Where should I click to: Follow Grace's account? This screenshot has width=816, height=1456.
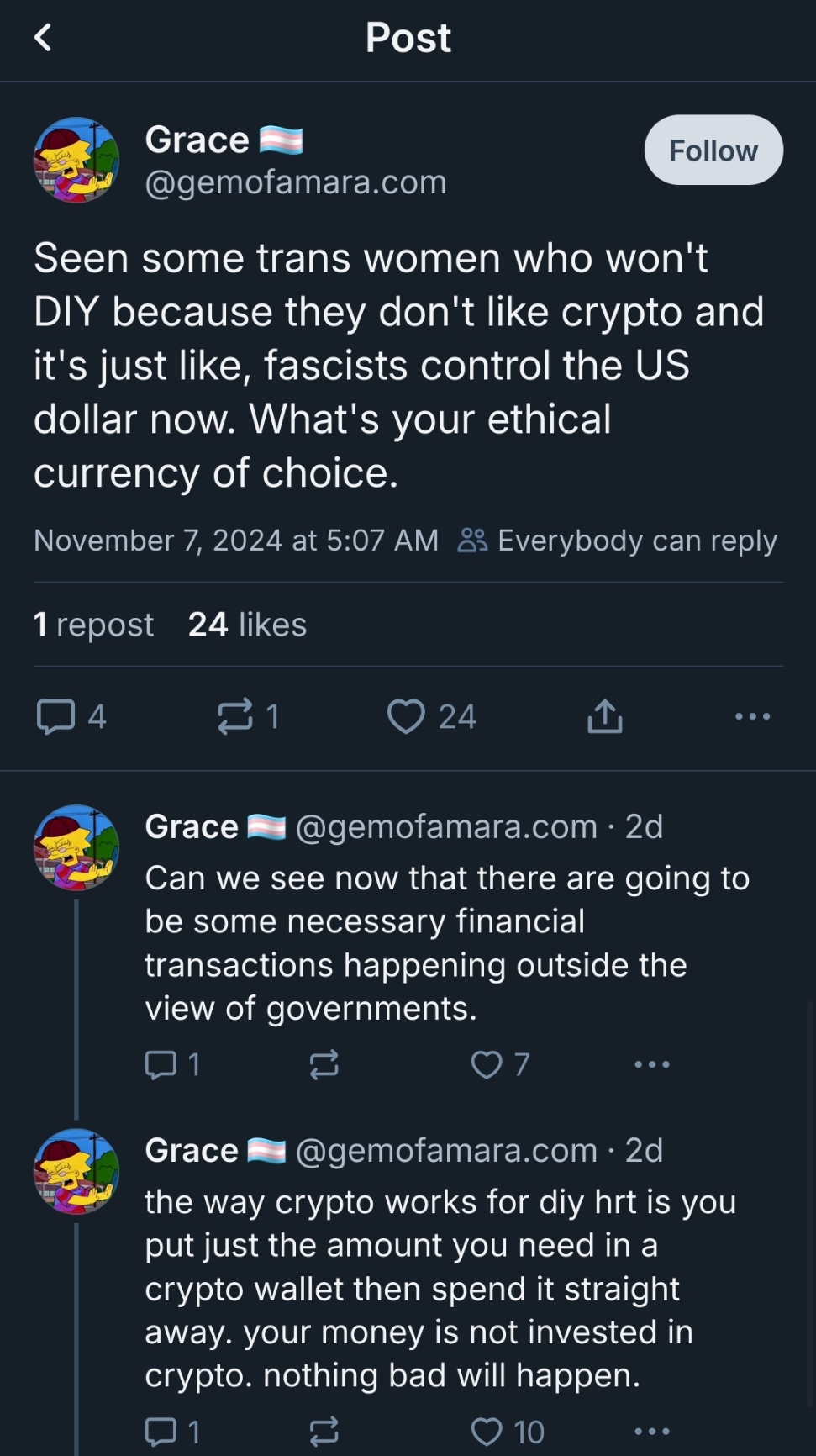[713, 150]
